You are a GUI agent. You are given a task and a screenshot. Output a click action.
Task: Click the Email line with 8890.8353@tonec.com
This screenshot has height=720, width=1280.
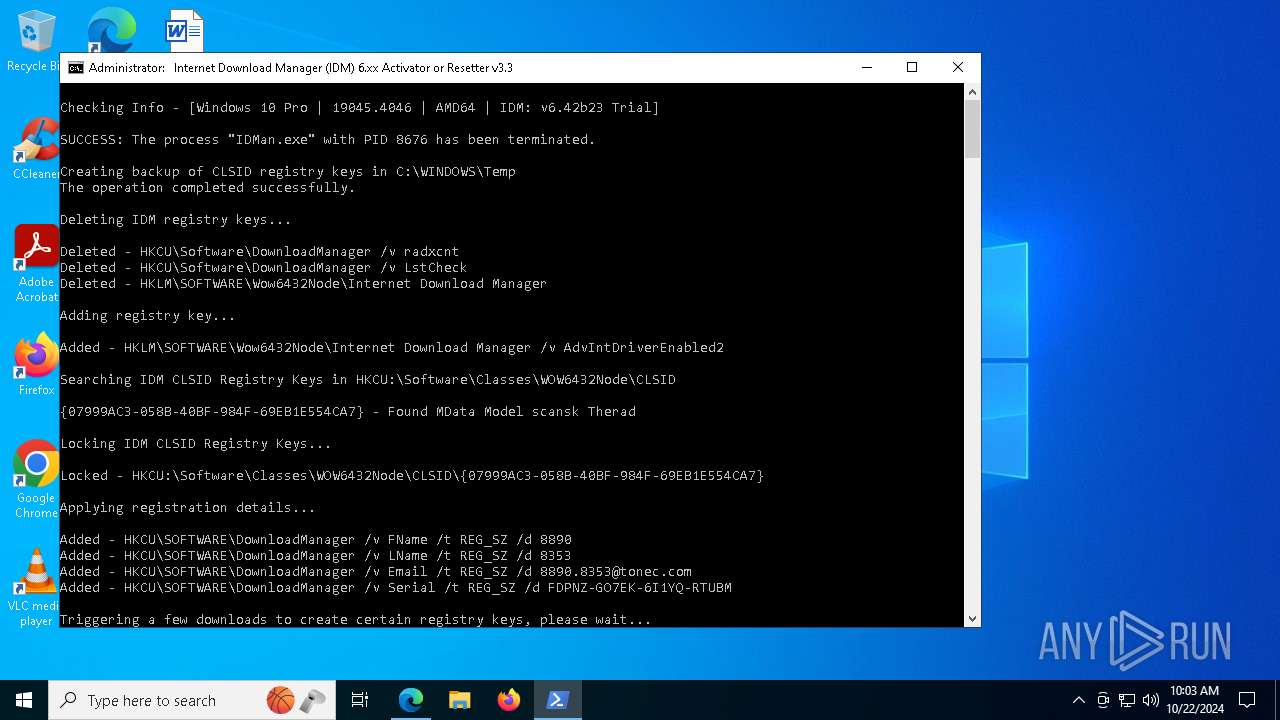[x=376, y=572]
